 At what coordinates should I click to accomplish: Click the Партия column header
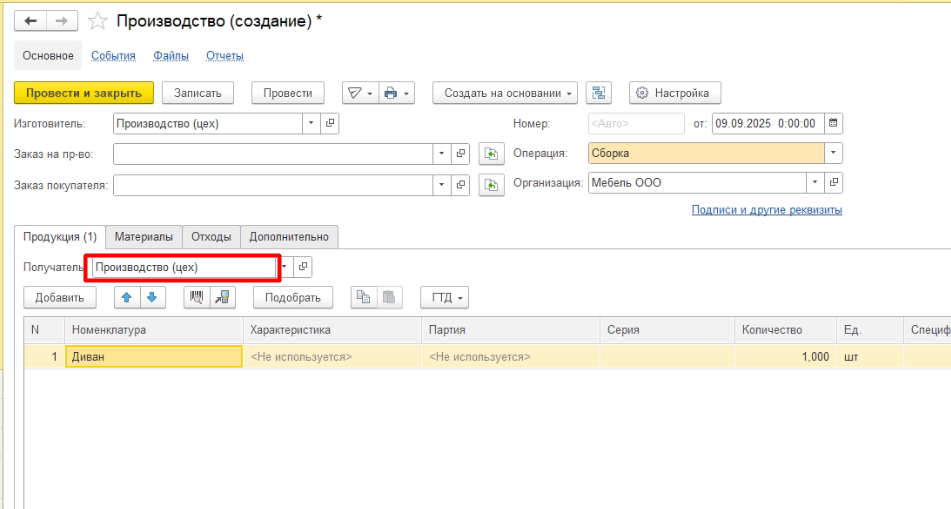510,330
